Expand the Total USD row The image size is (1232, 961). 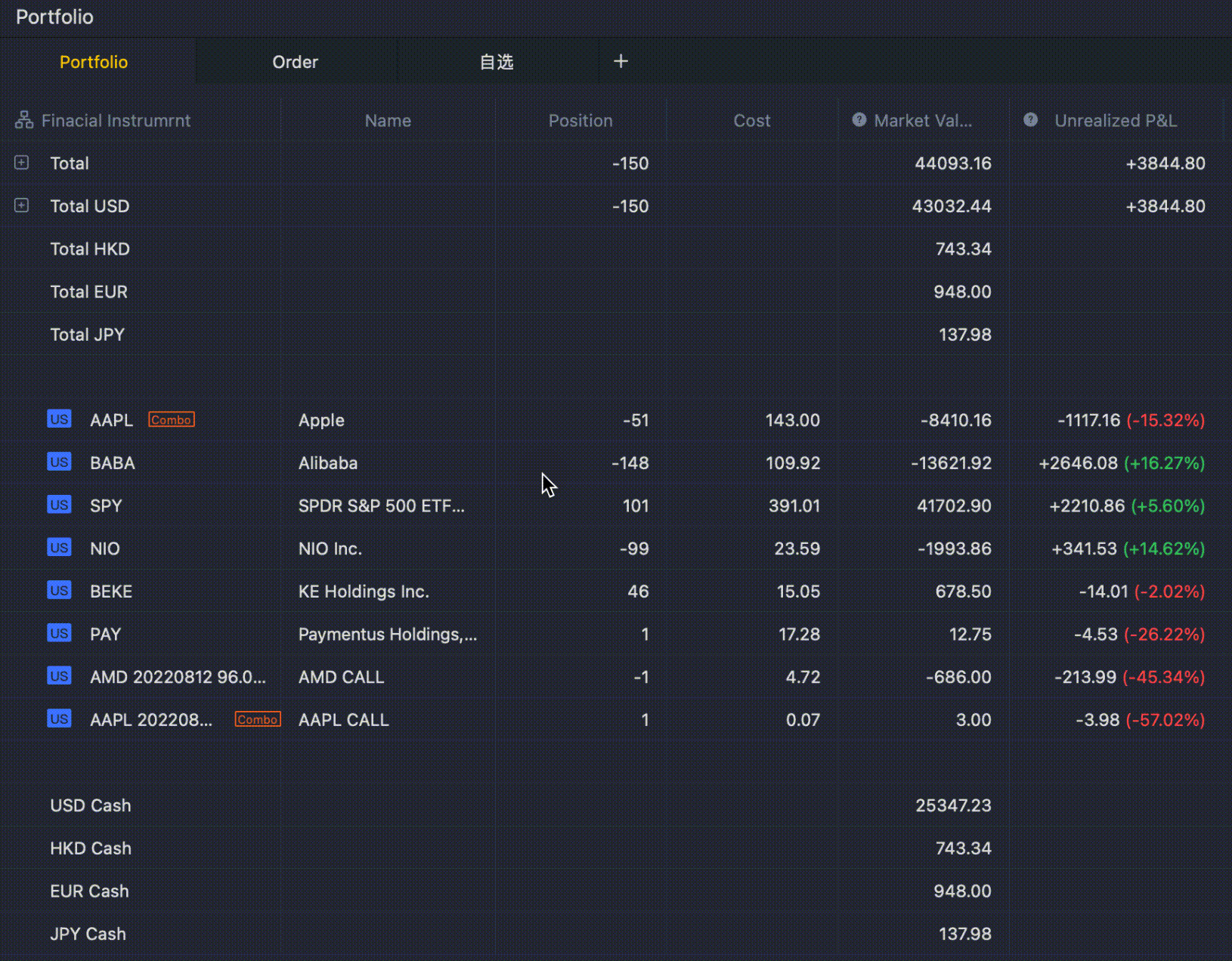pos(22,205)
